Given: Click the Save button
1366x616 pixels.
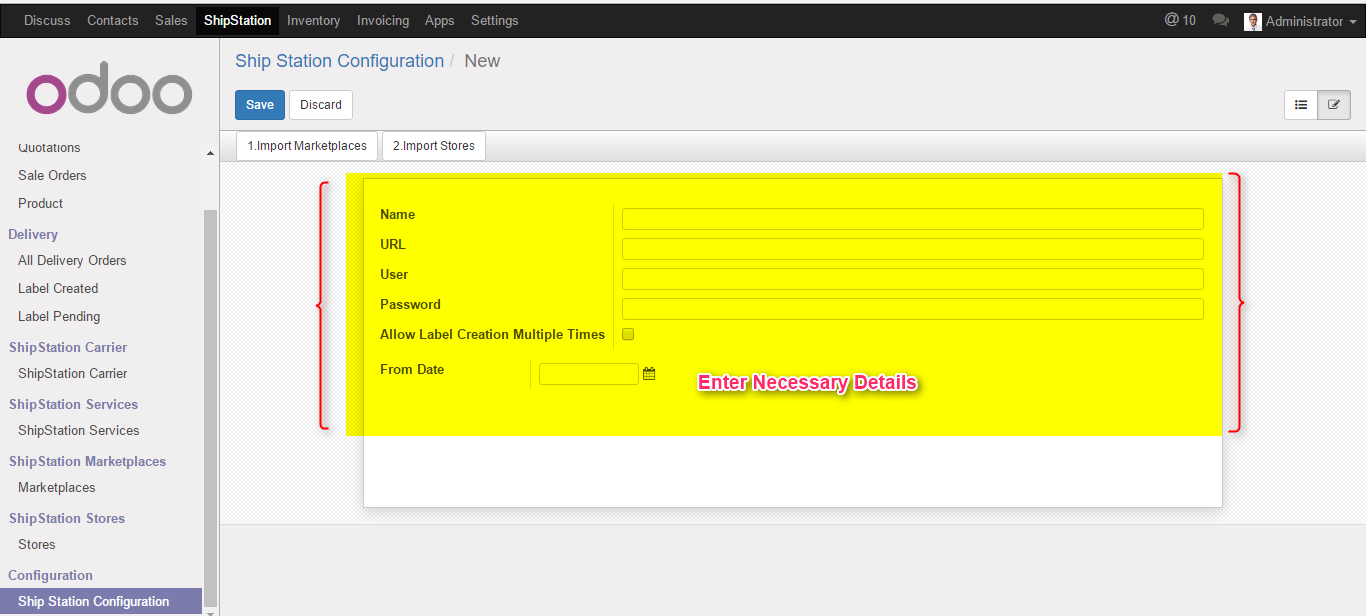Looking at the screenshot, I should (x=260, y=105).
